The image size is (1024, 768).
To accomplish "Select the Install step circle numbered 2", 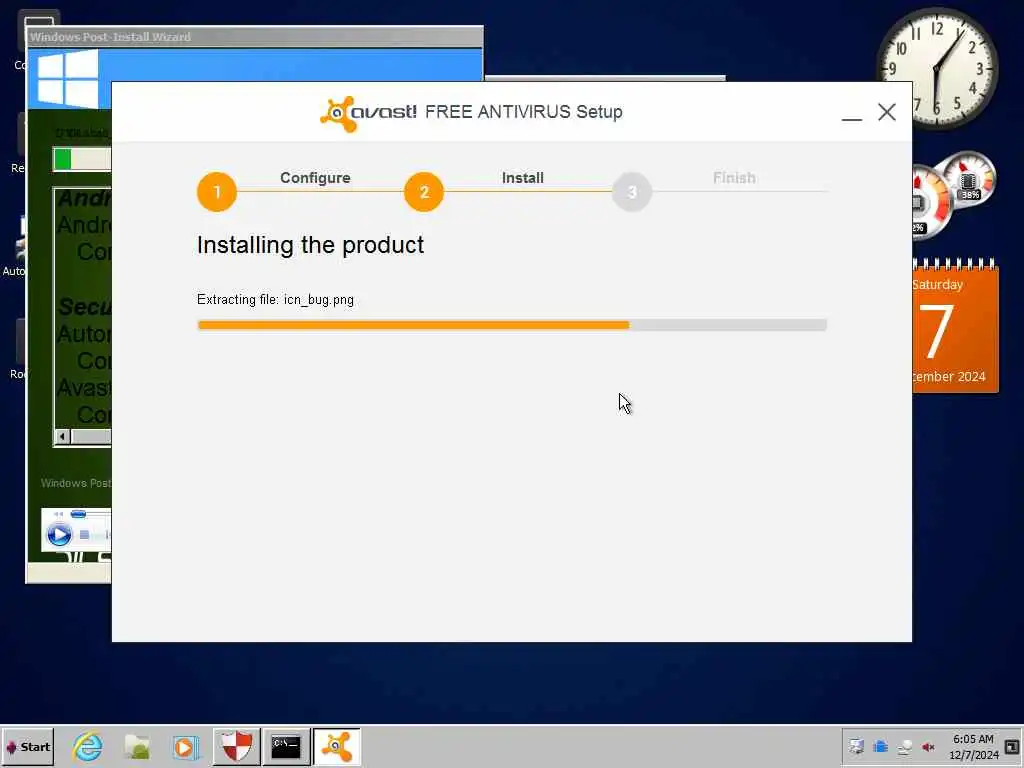I will (424, 192).
